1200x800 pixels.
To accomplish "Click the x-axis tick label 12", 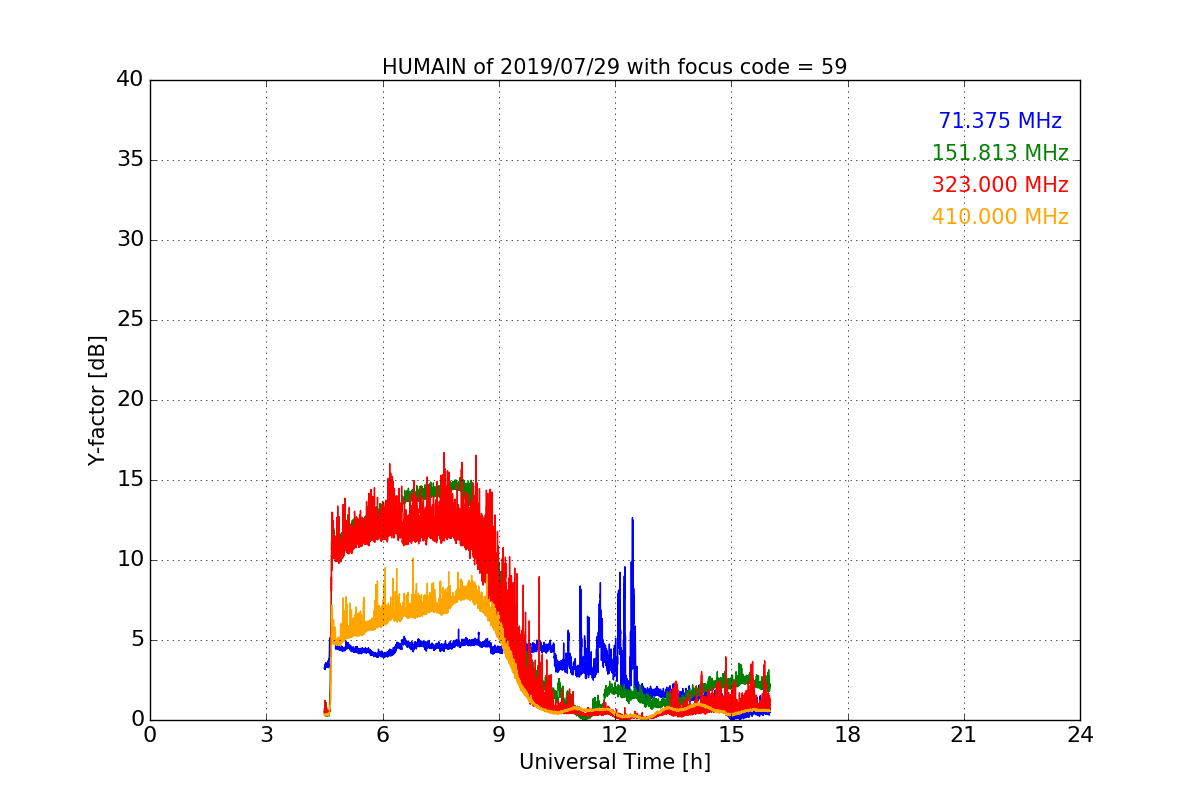I will 615,735.
